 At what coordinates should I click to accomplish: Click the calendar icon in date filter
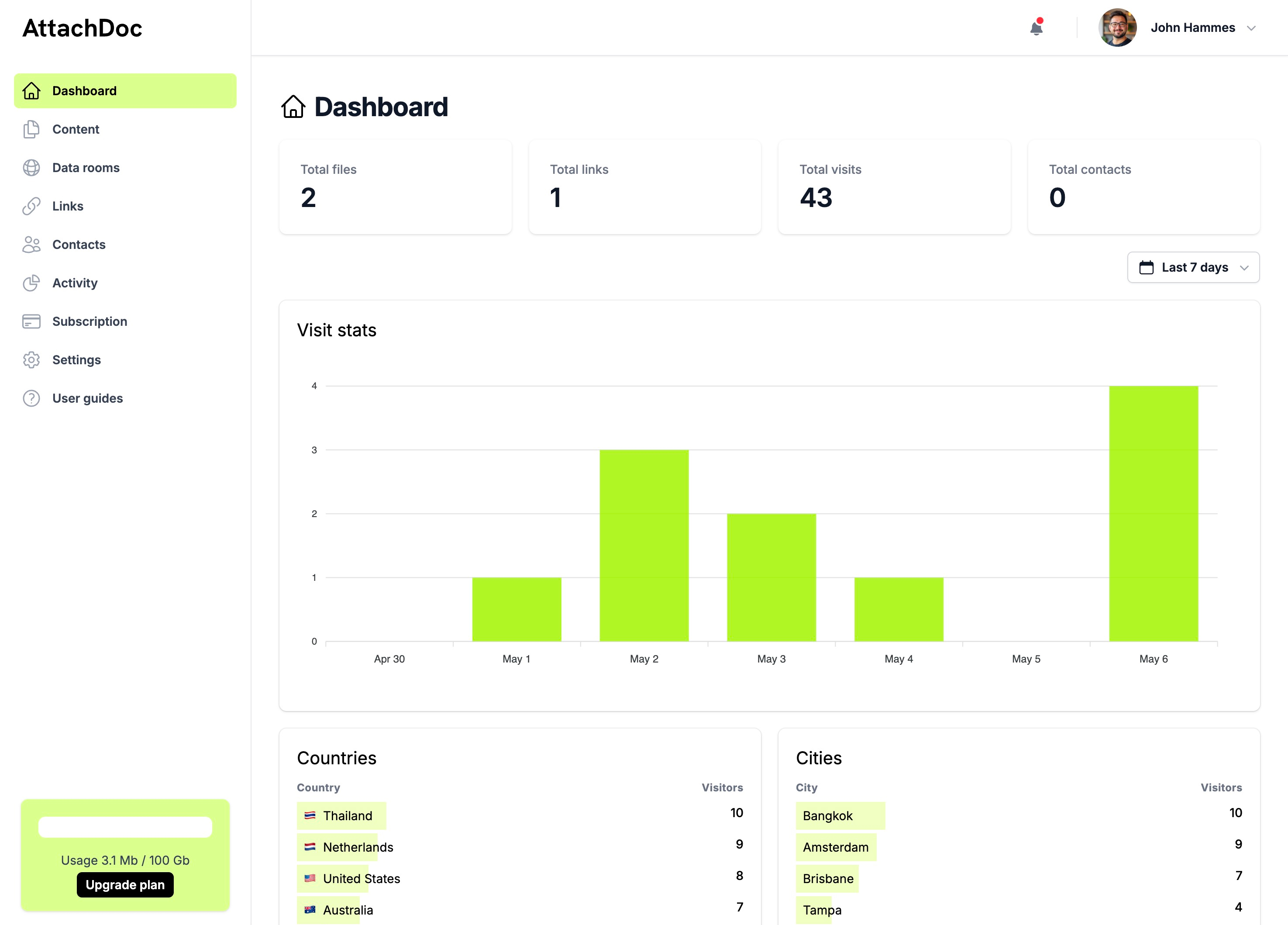click(1146, 268)
